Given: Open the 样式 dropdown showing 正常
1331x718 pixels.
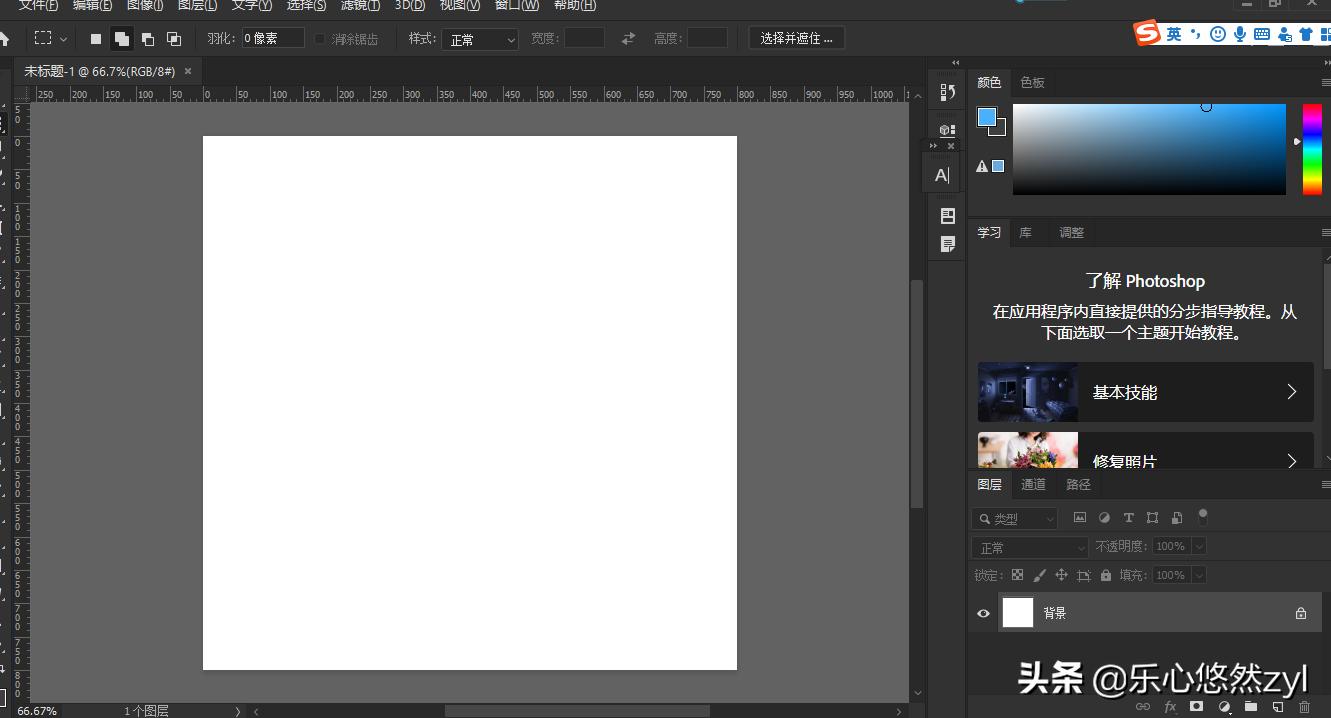Looking at the screenshot, I should 481,40.
